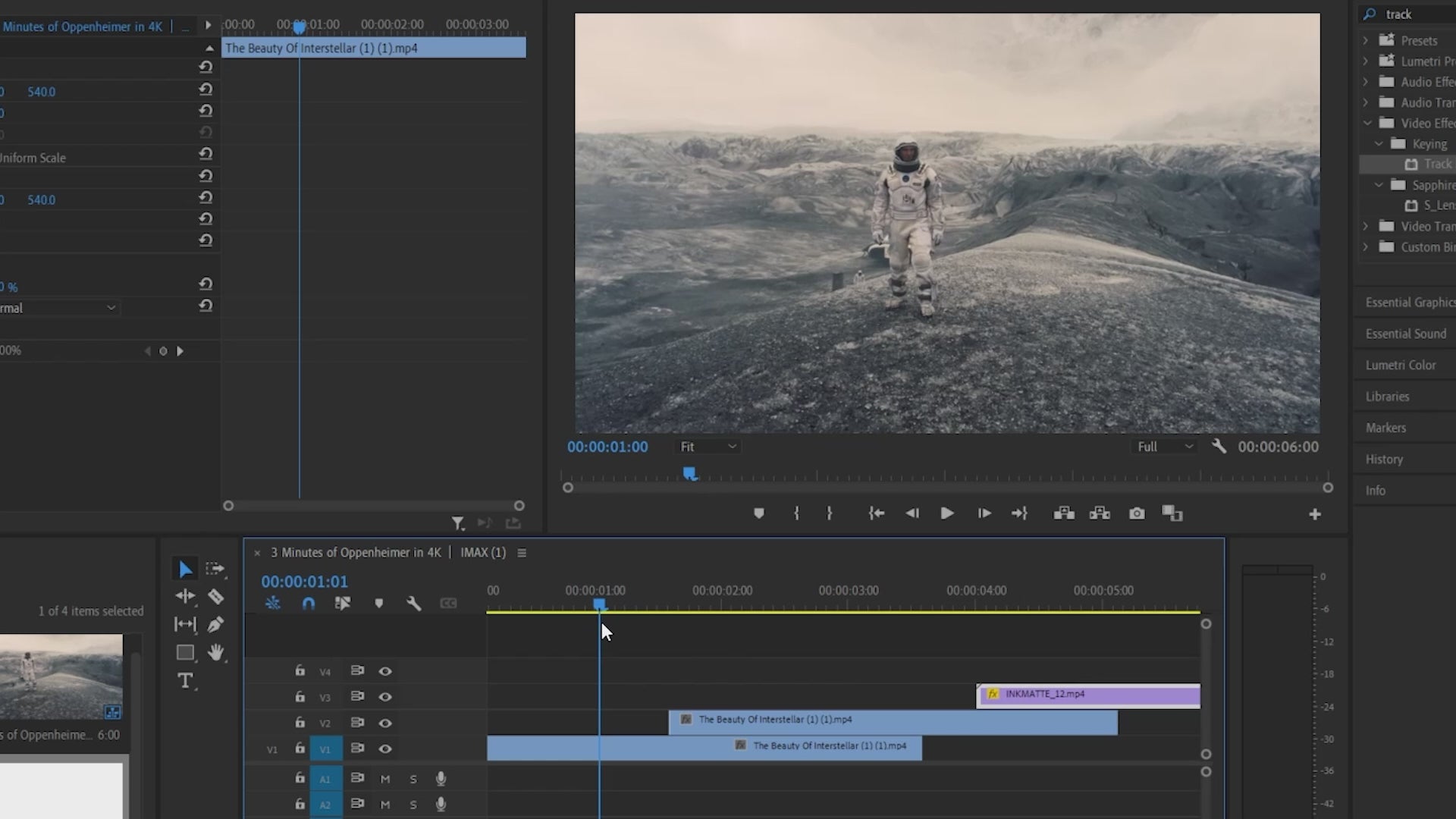This screenshot has width=1456, height=819.
Task: Collapse the Video Effects folder
Action: tap(1367, 123)
